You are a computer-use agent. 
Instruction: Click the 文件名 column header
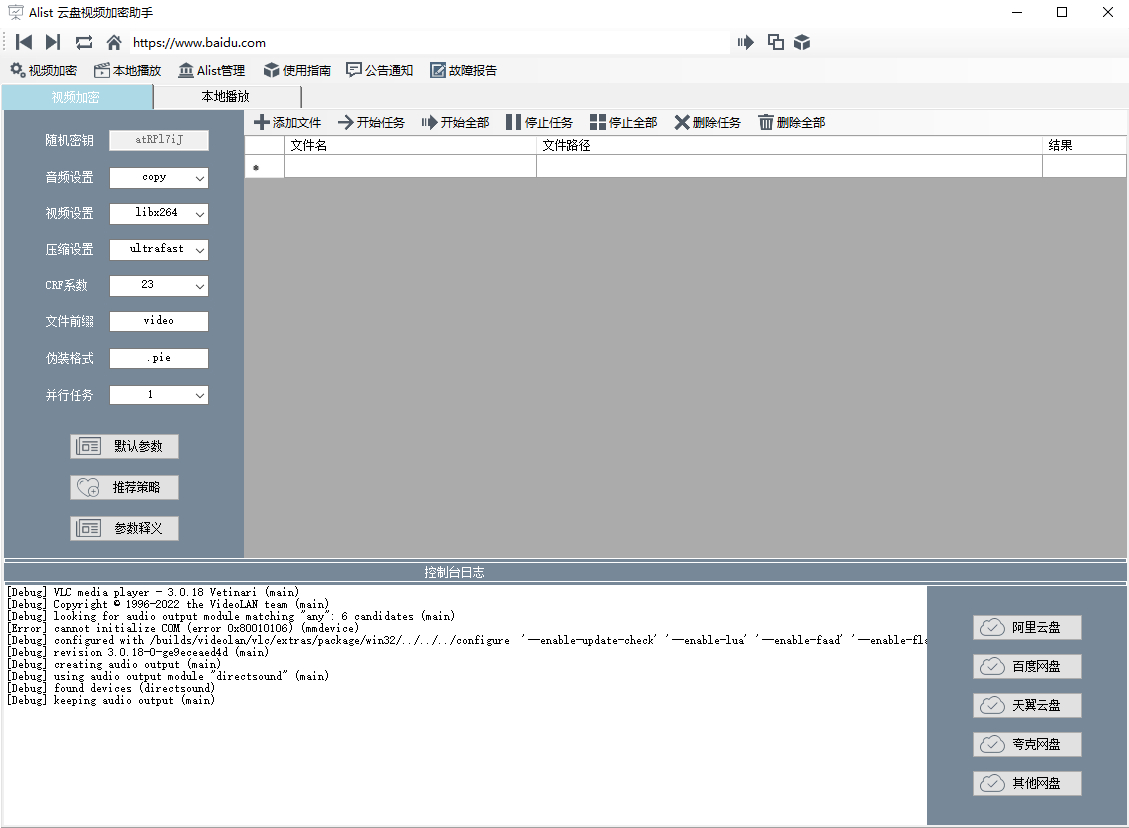click(x=410, y=145)
